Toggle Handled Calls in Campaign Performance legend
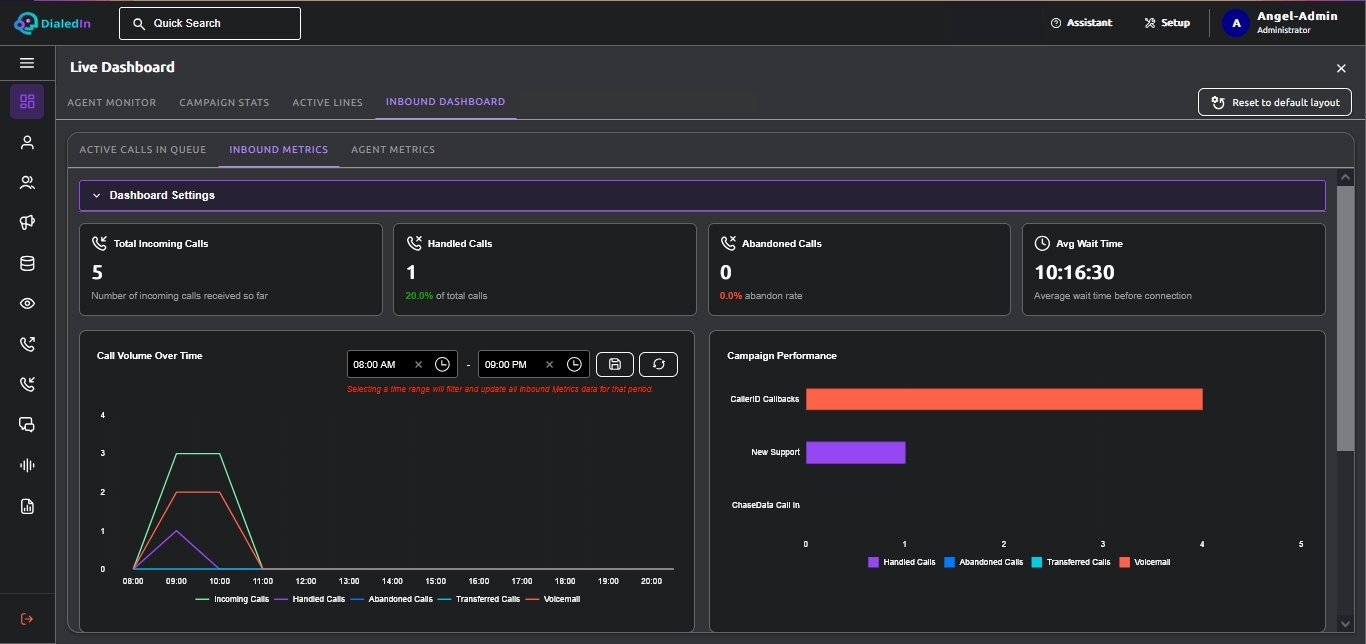This screenshot has height=644, width=1366. 902,562
